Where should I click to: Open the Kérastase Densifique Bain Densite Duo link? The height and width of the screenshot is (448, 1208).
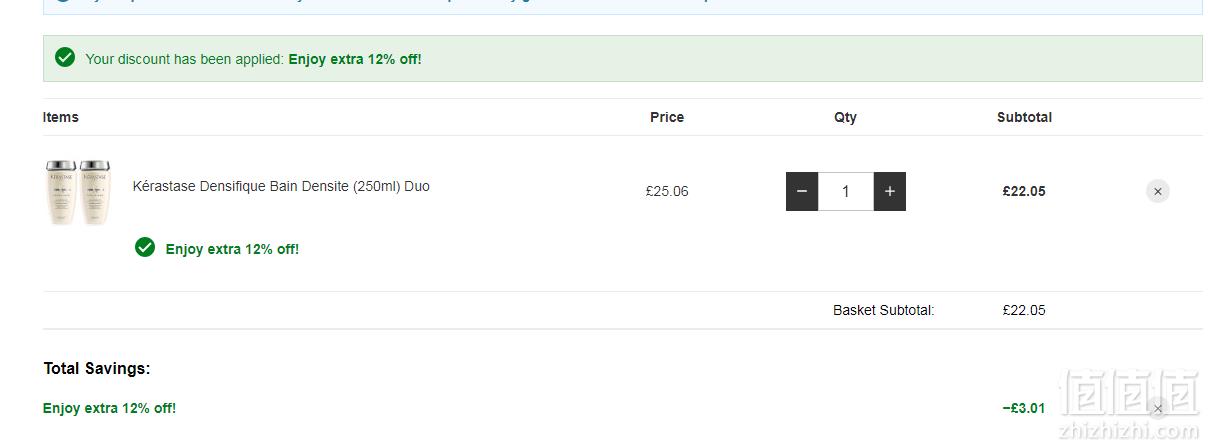point(281,186)
